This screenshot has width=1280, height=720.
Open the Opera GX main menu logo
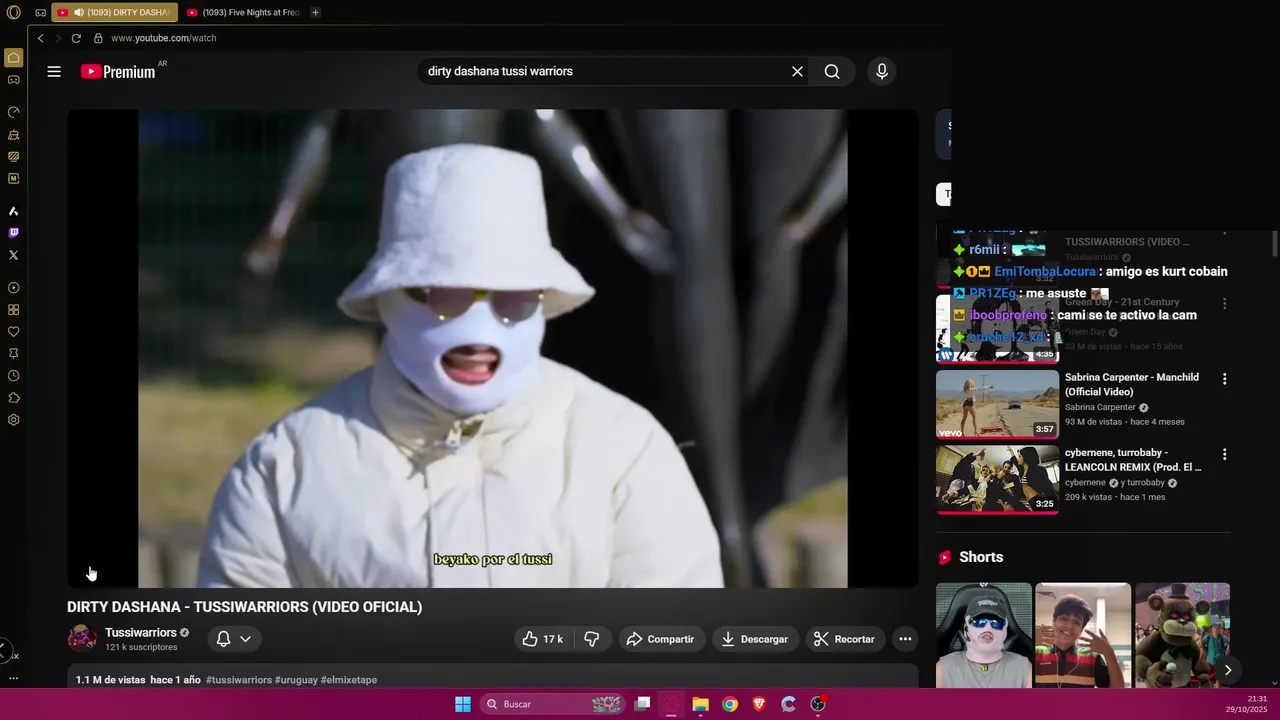(x=13, y=13)
